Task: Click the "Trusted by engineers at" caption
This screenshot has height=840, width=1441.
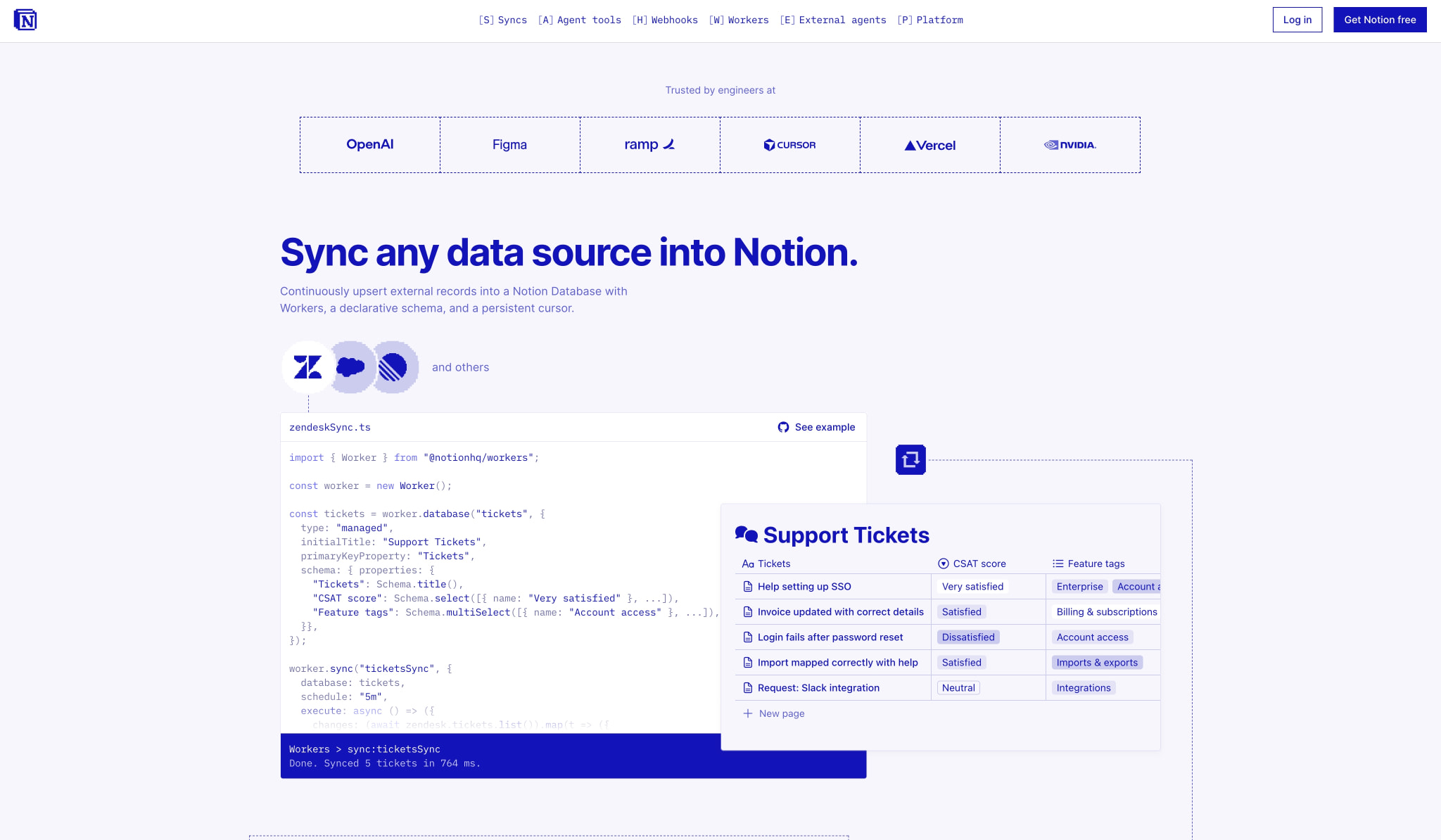Action: tap(720, 90)
